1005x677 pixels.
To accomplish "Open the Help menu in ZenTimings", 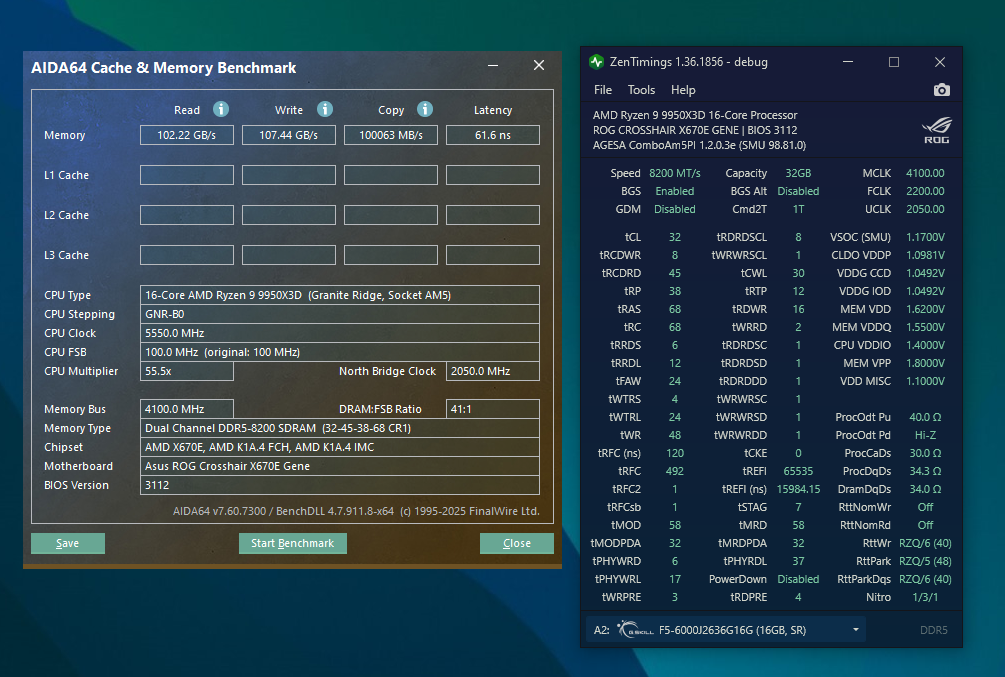I will [x=683, y=90].
